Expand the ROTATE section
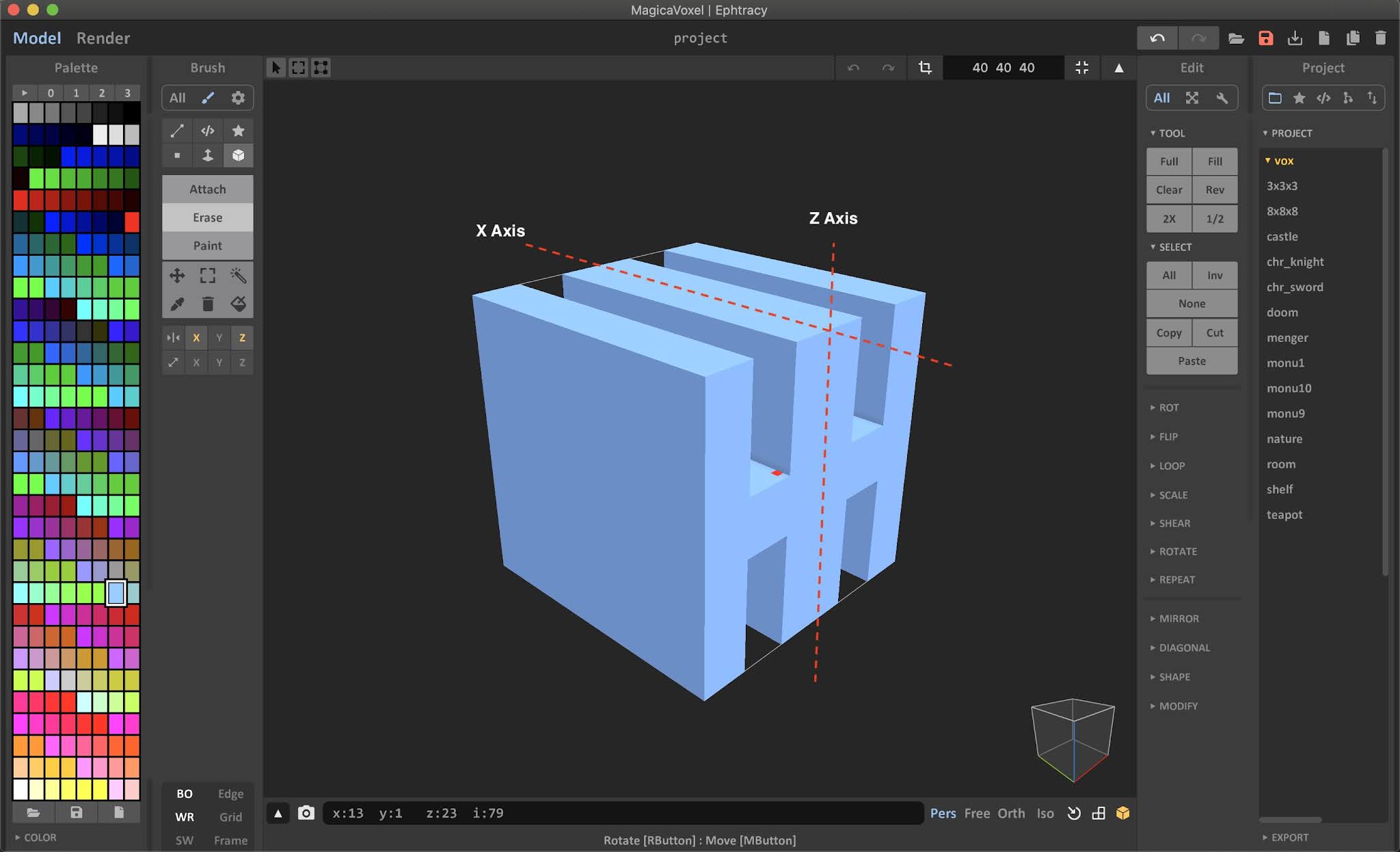This screenshot has width=1400, height=852. tap(1179, 551)
